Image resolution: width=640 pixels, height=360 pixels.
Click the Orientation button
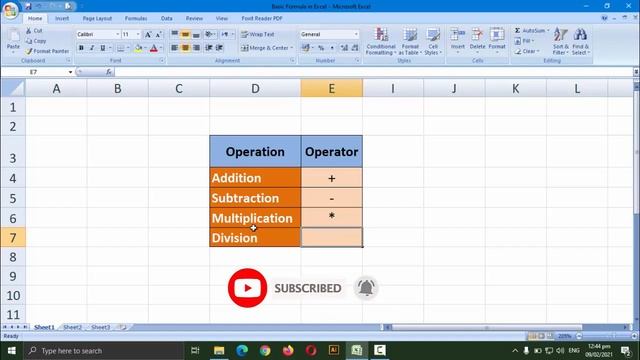click(x=210, y=35)
